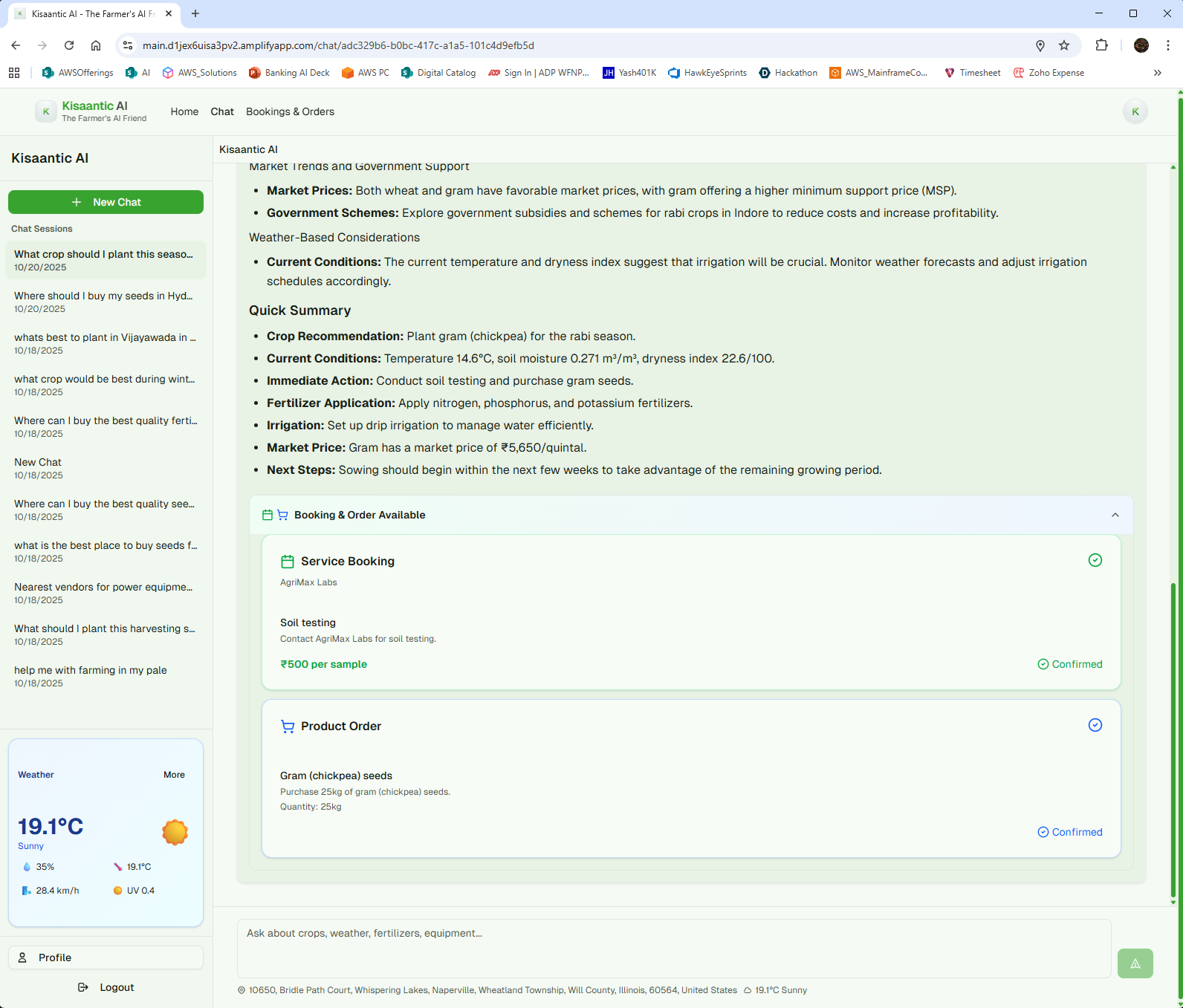
Task: Click the location permission icon in address bar
Action: click(1040, 45)
